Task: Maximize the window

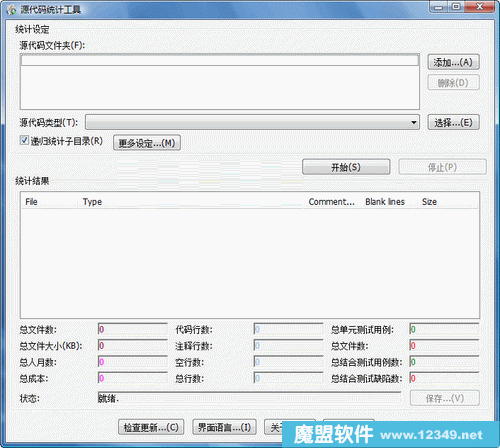Action: [456, 7]
